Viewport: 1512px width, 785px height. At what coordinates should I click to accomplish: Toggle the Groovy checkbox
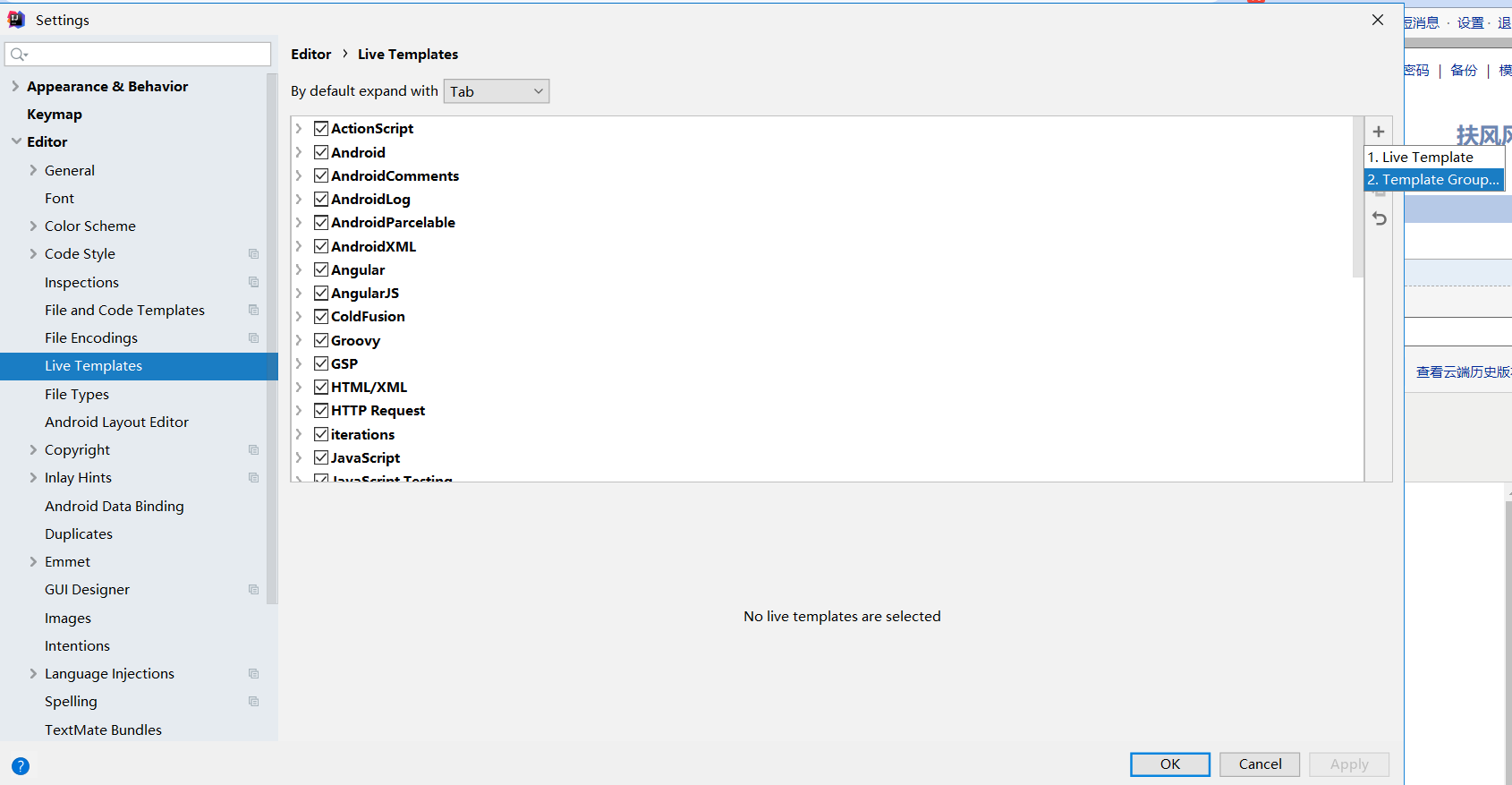point(321,340)
